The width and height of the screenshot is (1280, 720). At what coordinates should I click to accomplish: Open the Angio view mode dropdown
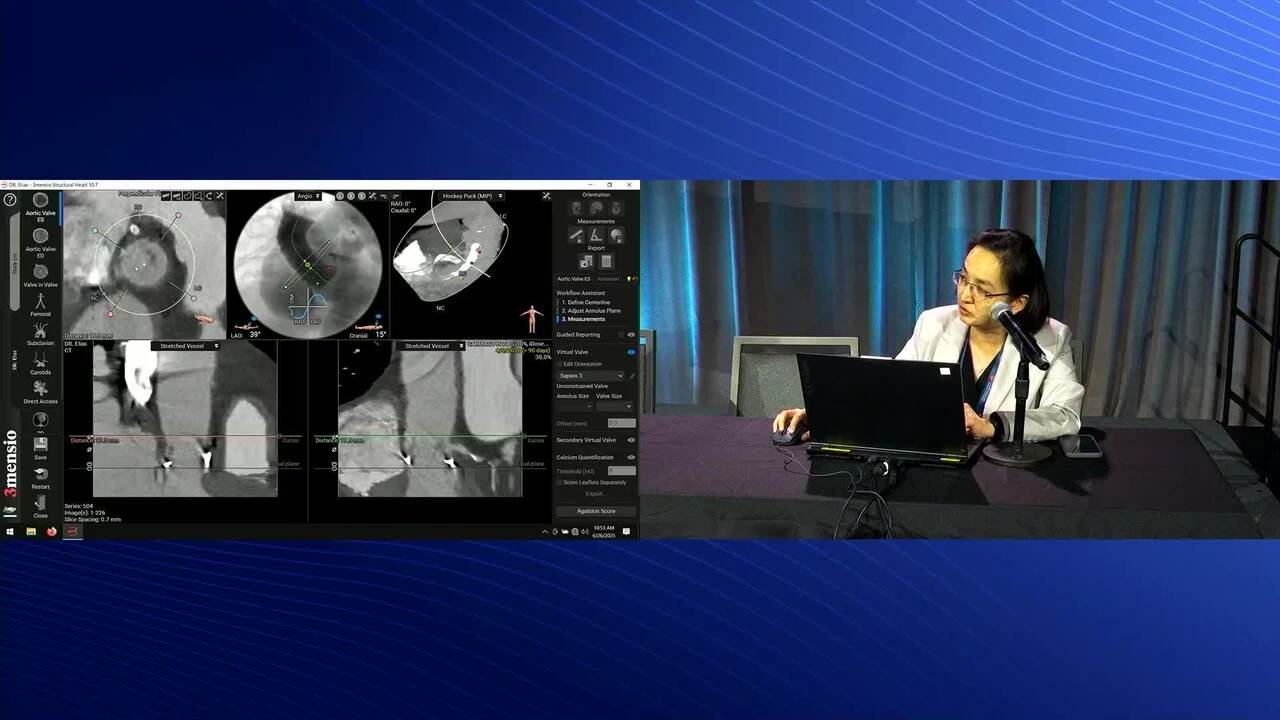[308, 196]
